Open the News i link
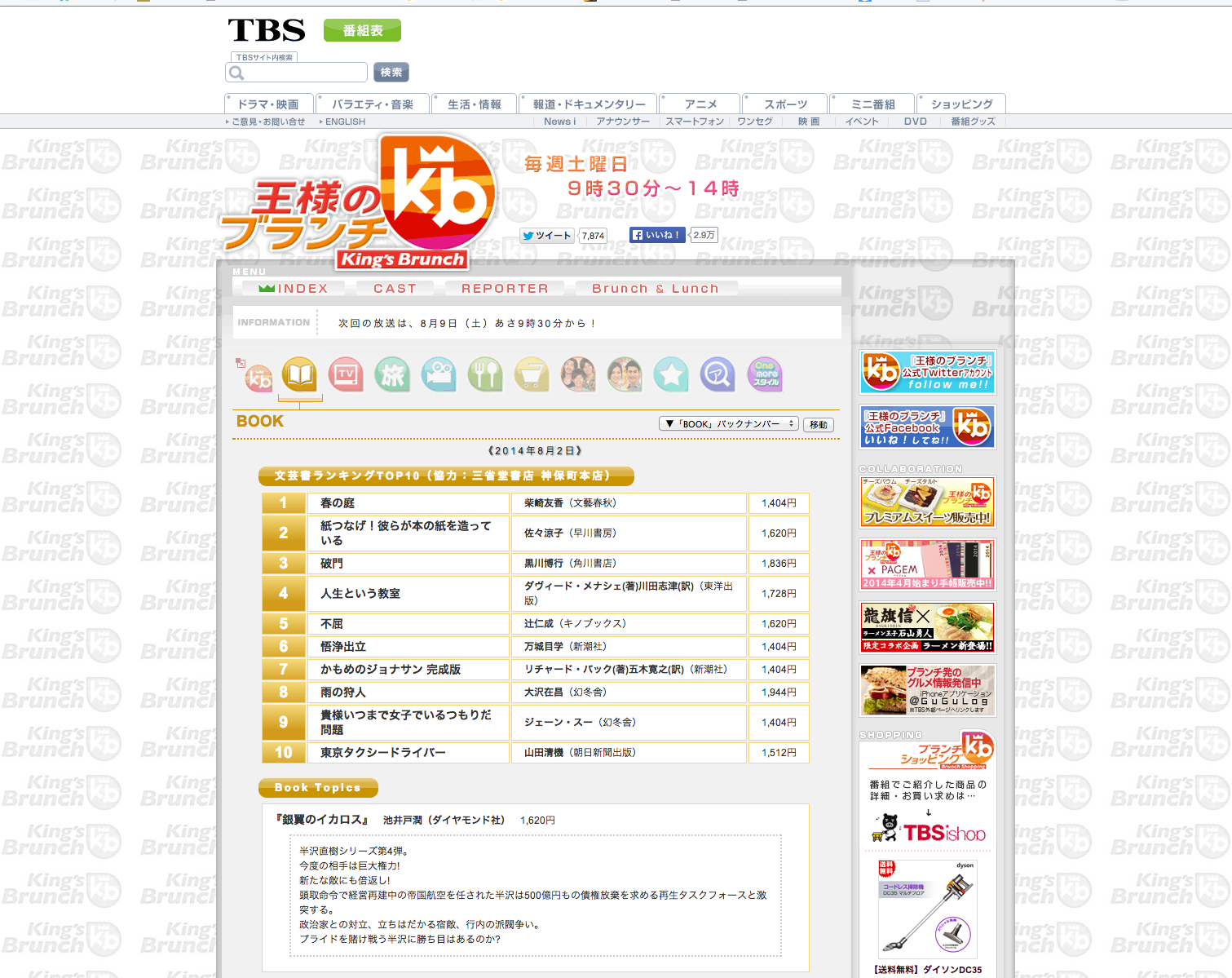 (559, 122)
